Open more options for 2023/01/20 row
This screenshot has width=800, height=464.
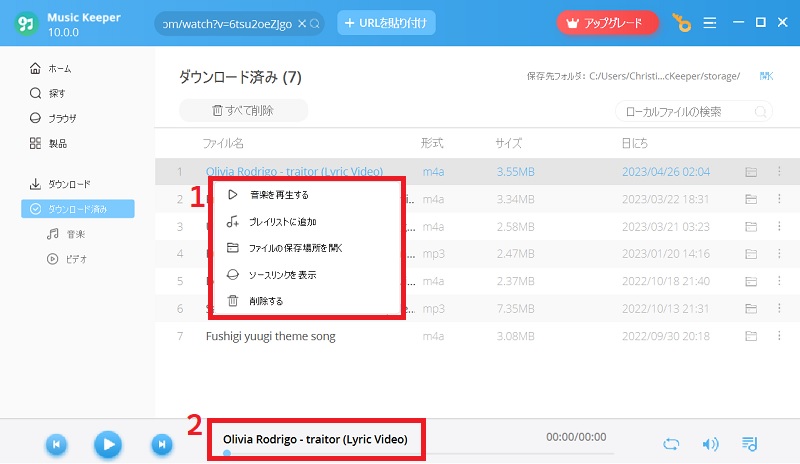[x=779, y=254]
